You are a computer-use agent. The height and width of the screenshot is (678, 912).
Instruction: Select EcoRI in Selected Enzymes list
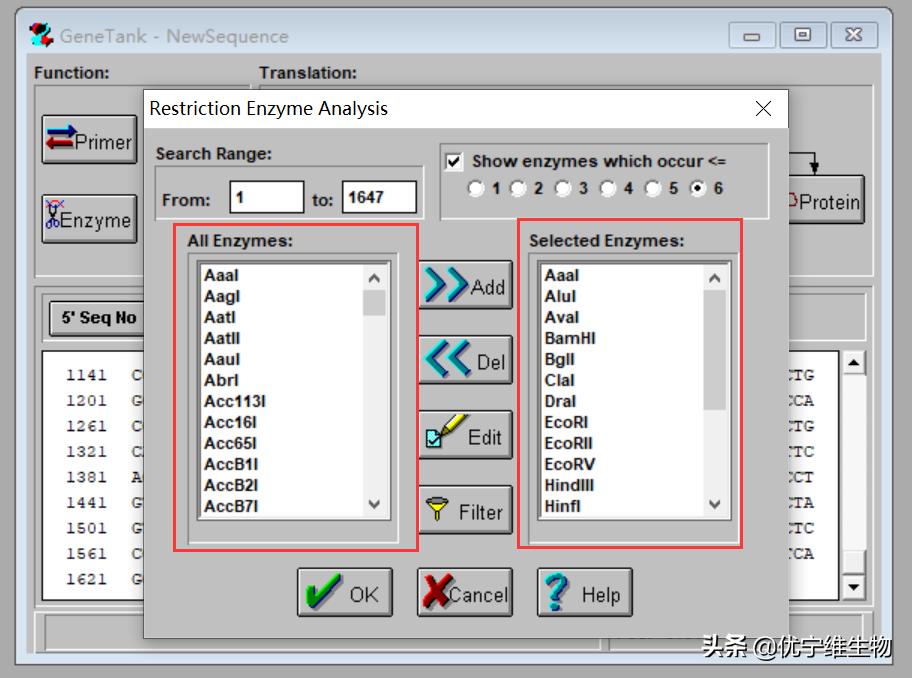pos(567,422)
